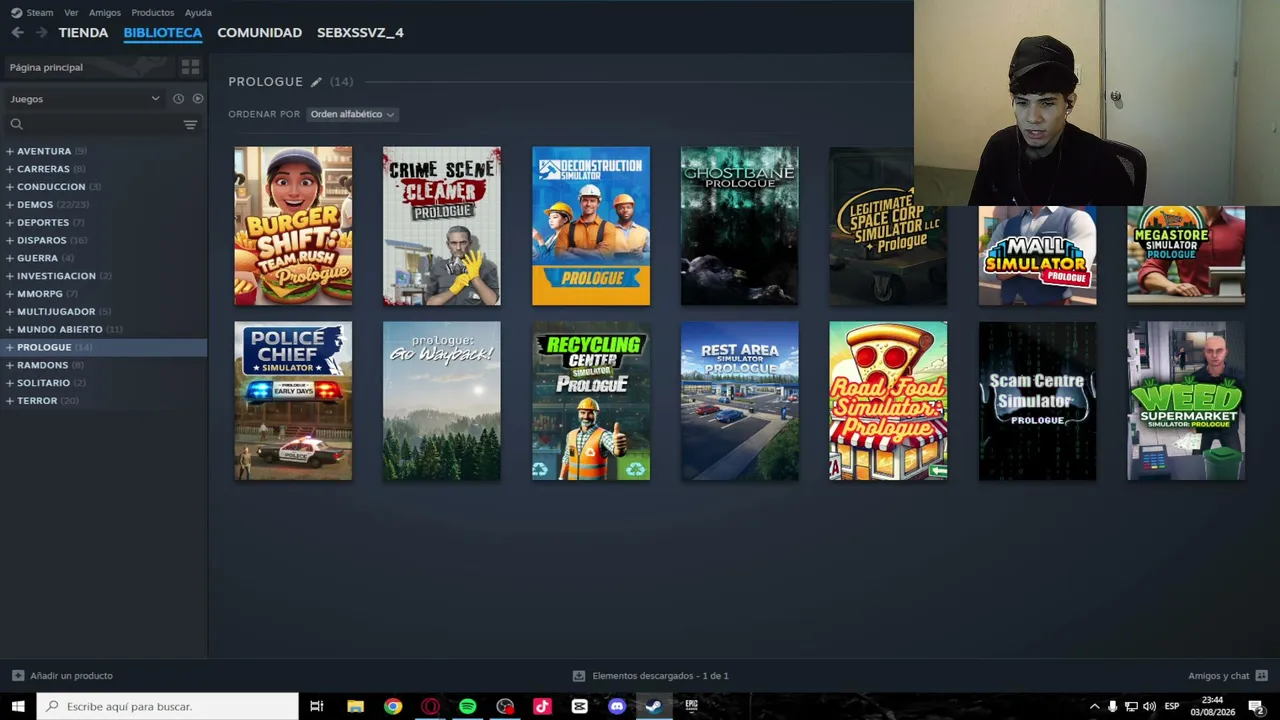Open the Windows Start menu
Image resolution: width=1280 pixels, height=720 pixels.
(18, 706)
